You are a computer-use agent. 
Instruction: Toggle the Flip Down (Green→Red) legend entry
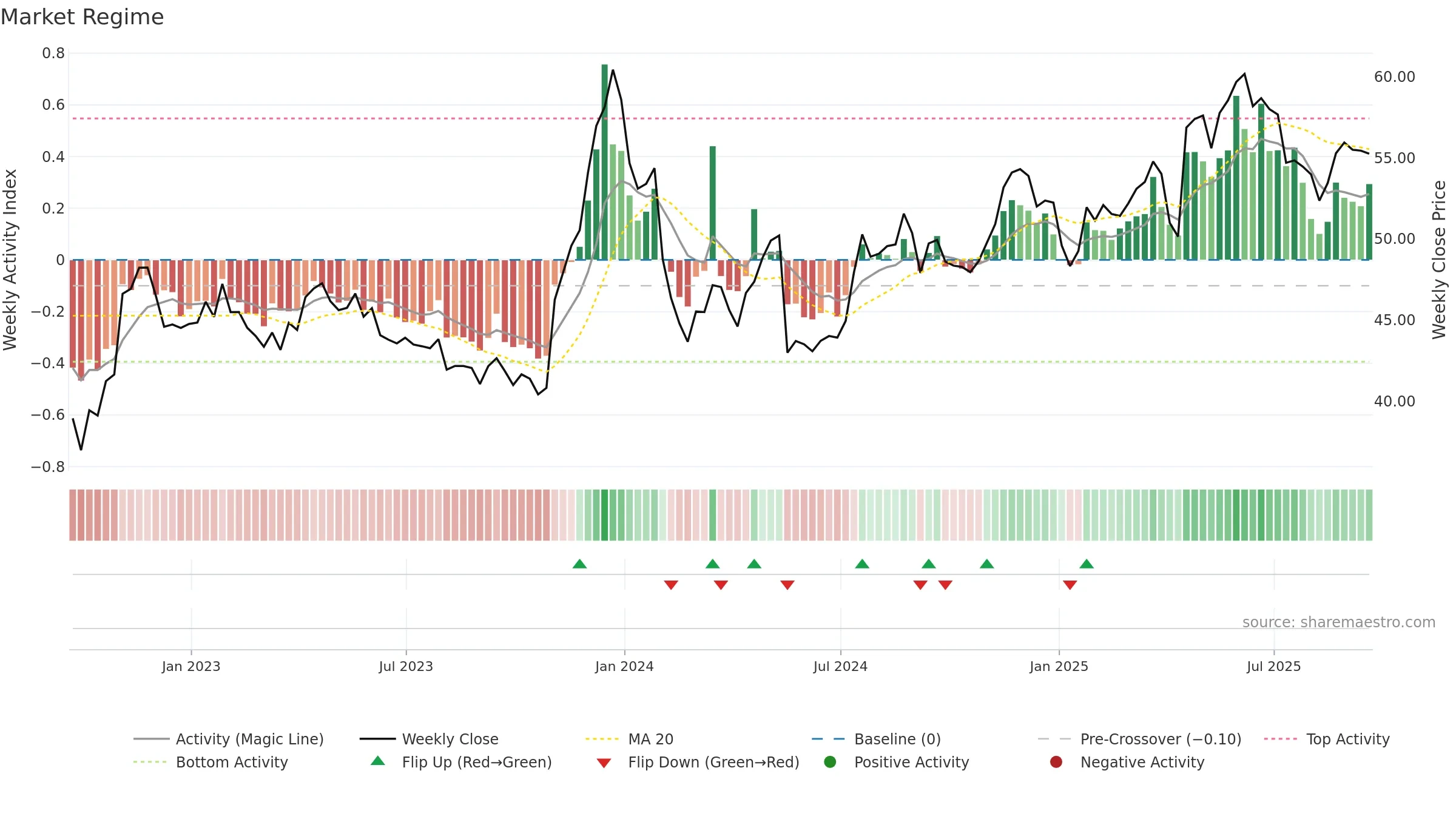click(698, 762)
